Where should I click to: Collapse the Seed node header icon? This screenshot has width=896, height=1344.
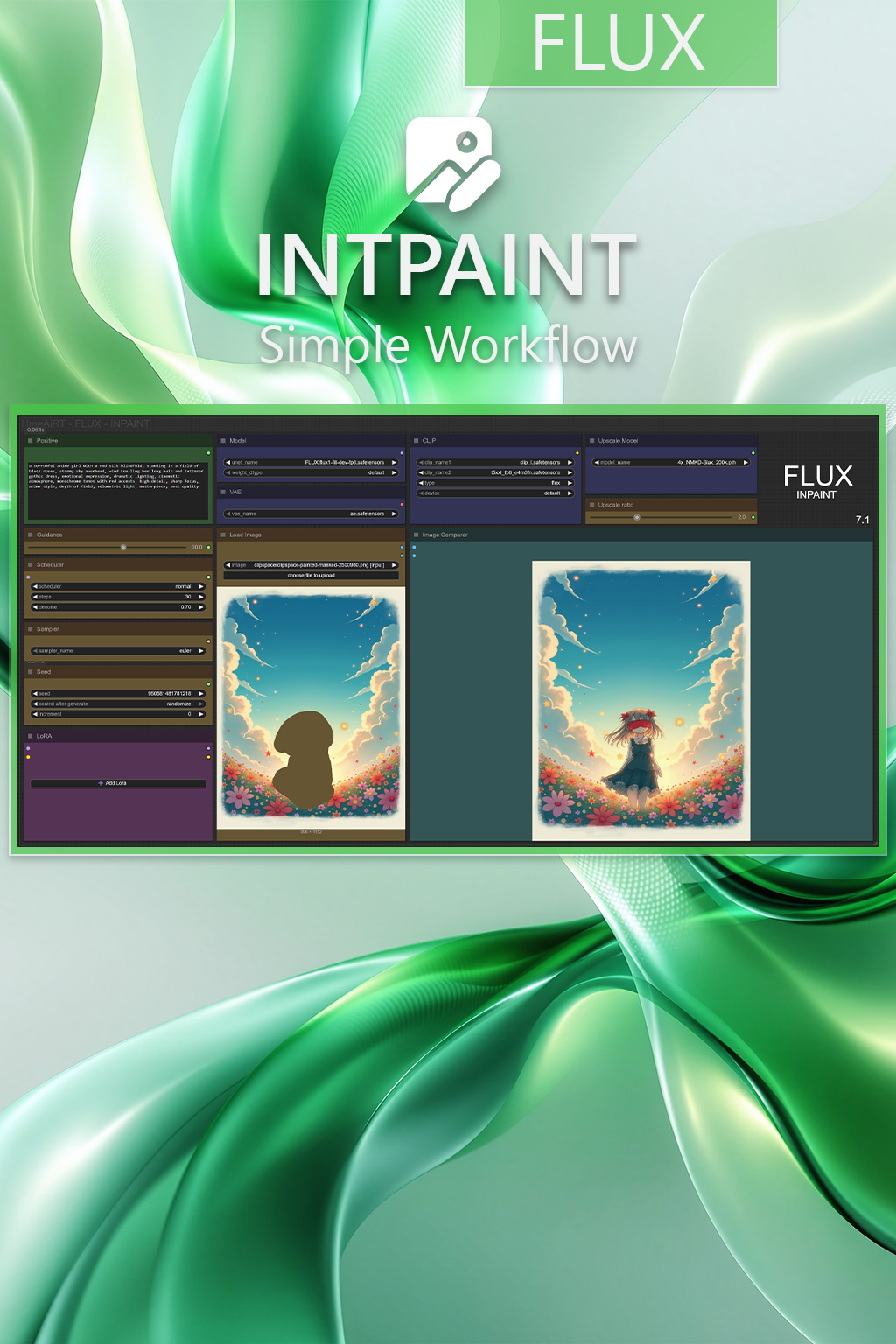tap(30, 672)
